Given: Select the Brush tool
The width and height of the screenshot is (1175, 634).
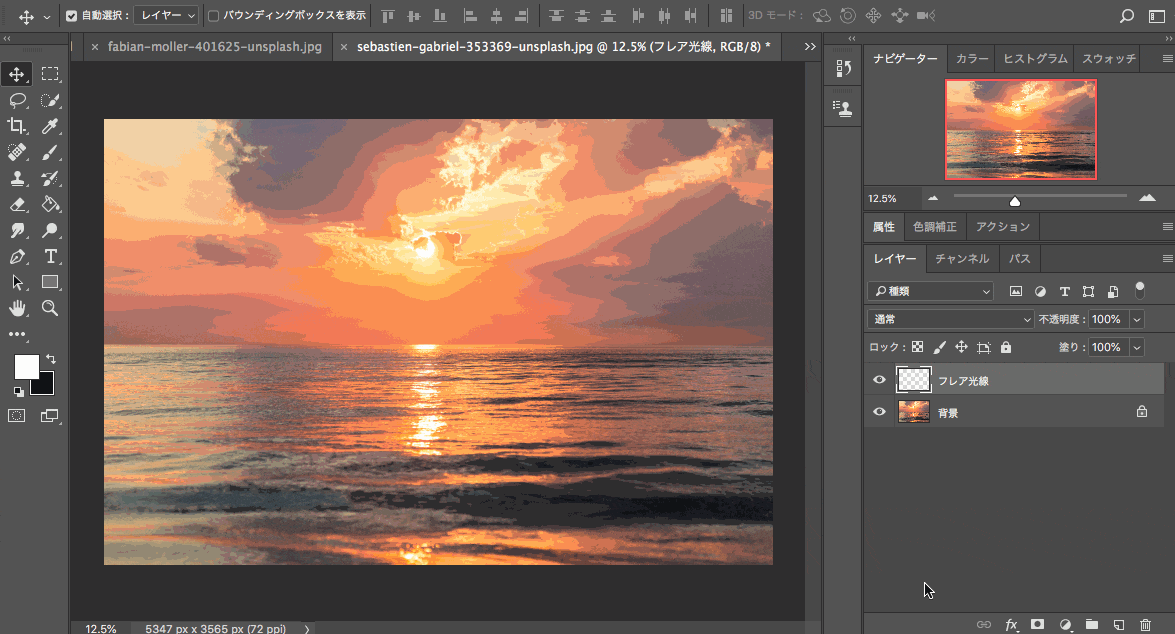Looking at the screenshot, I should tap(50, 152).
